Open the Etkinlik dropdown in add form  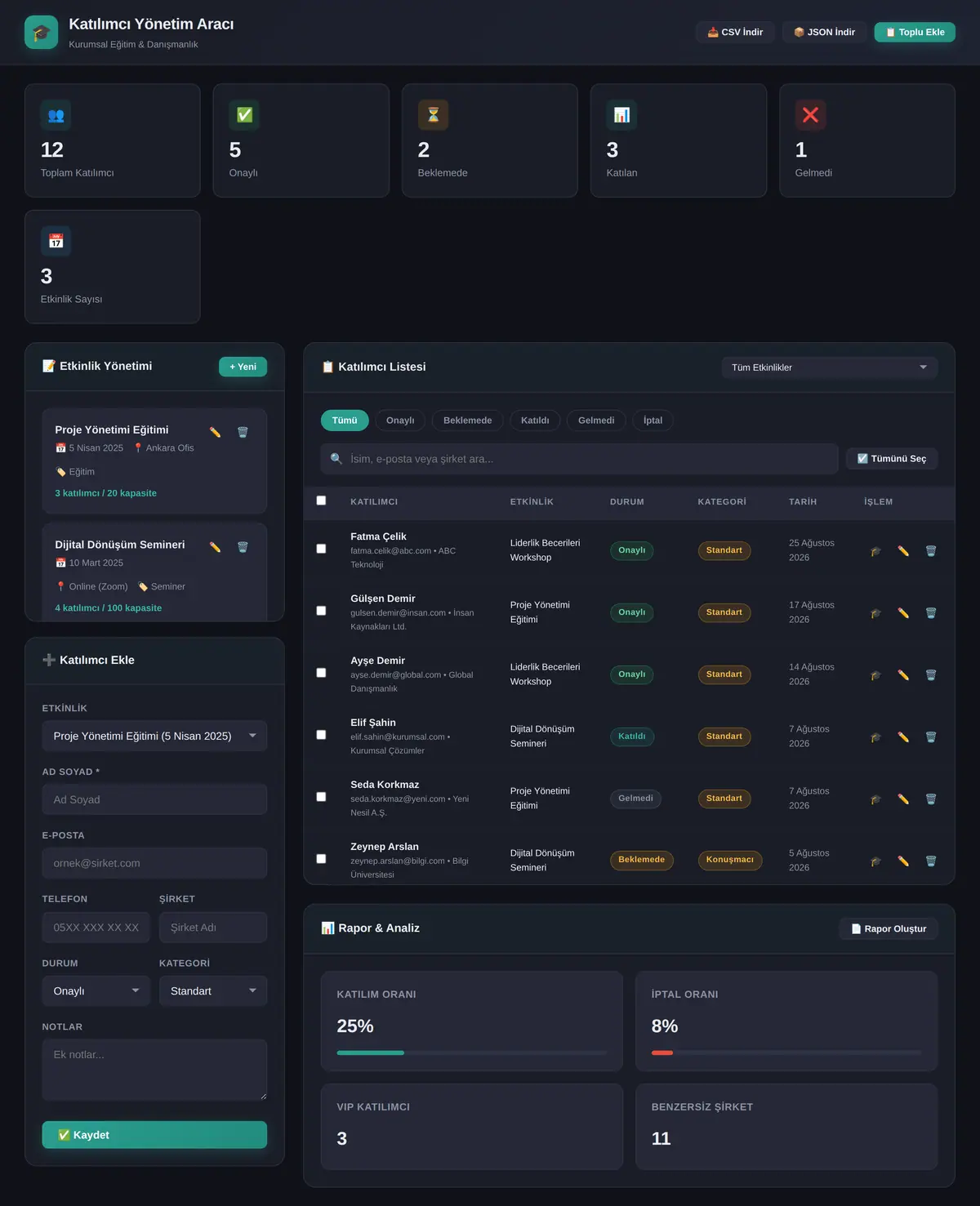(x=154, y=737)
